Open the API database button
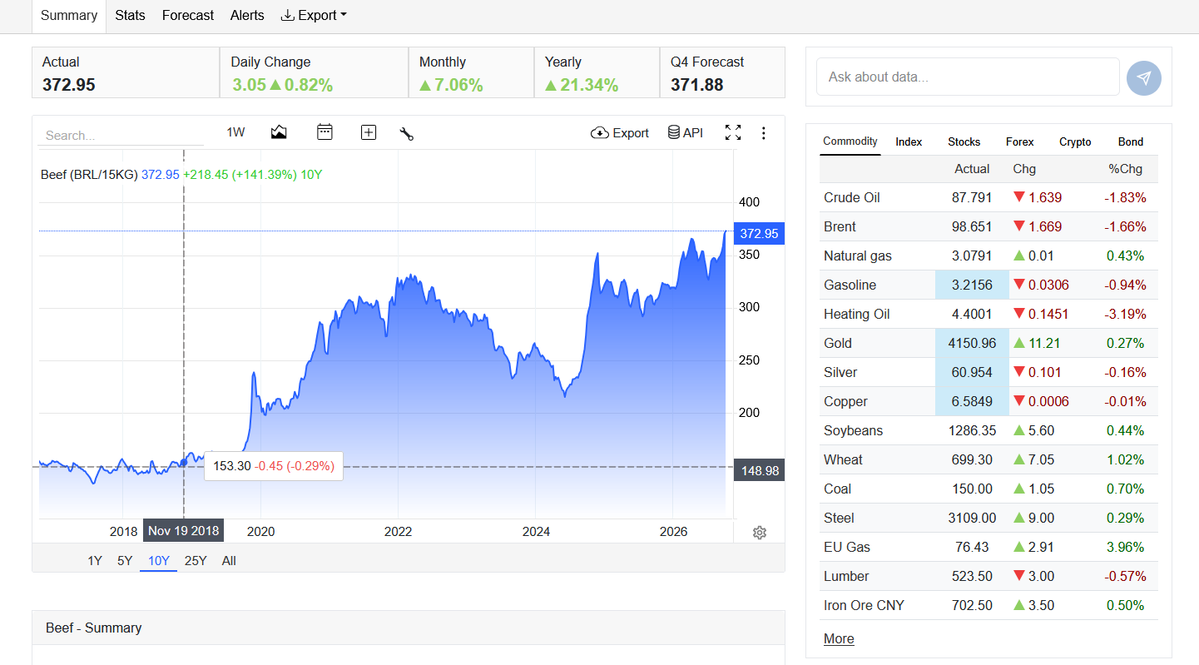The height and width of the screenshot is (665, 1199). (x=685, y=133)
